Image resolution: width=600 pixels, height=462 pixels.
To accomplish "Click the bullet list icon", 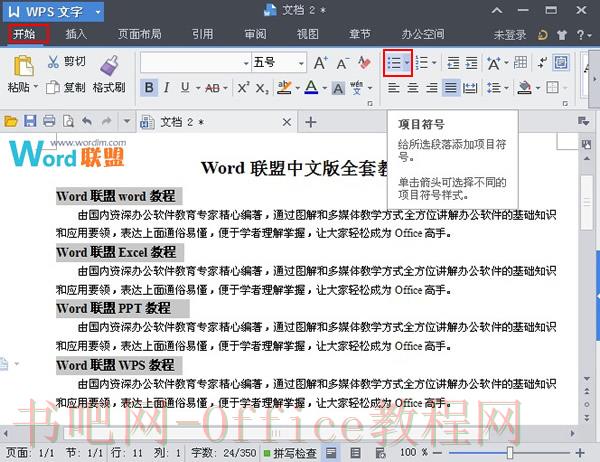I will coord(394,63).
